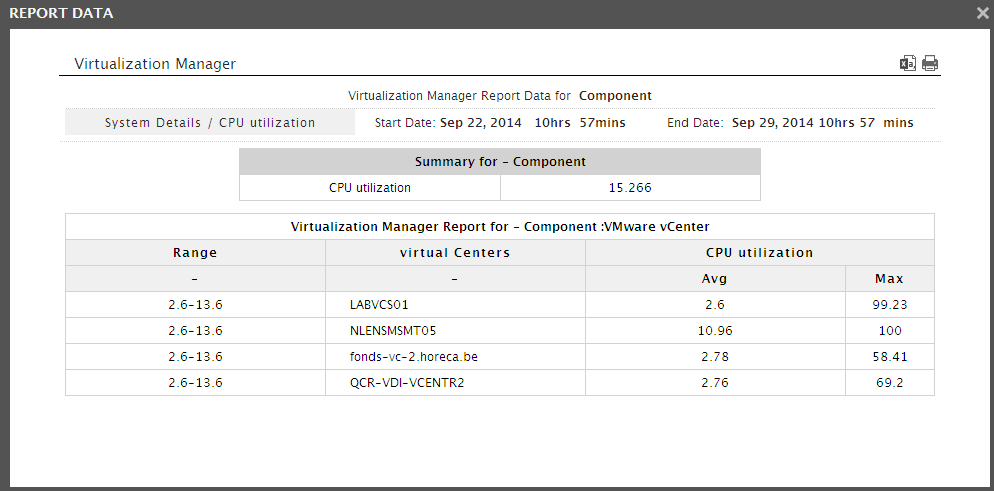994x491 pixels.
Task: Click the Avg value 10.96
Action: 715,331
